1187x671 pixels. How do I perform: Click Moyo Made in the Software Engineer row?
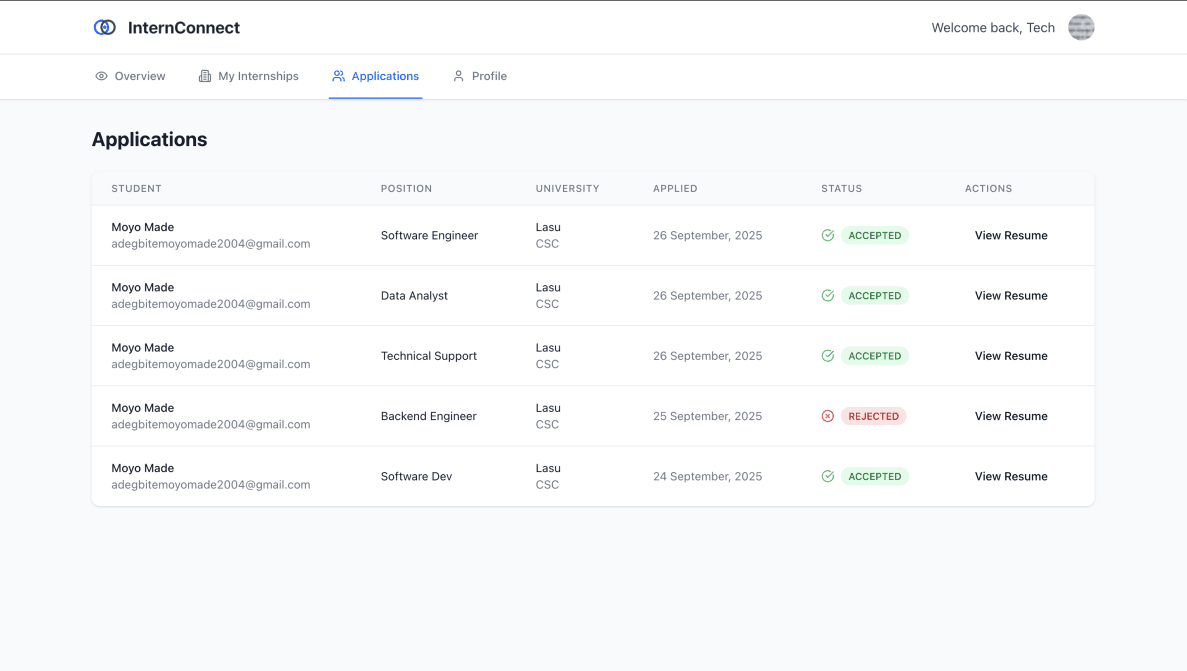click(142, 227)
